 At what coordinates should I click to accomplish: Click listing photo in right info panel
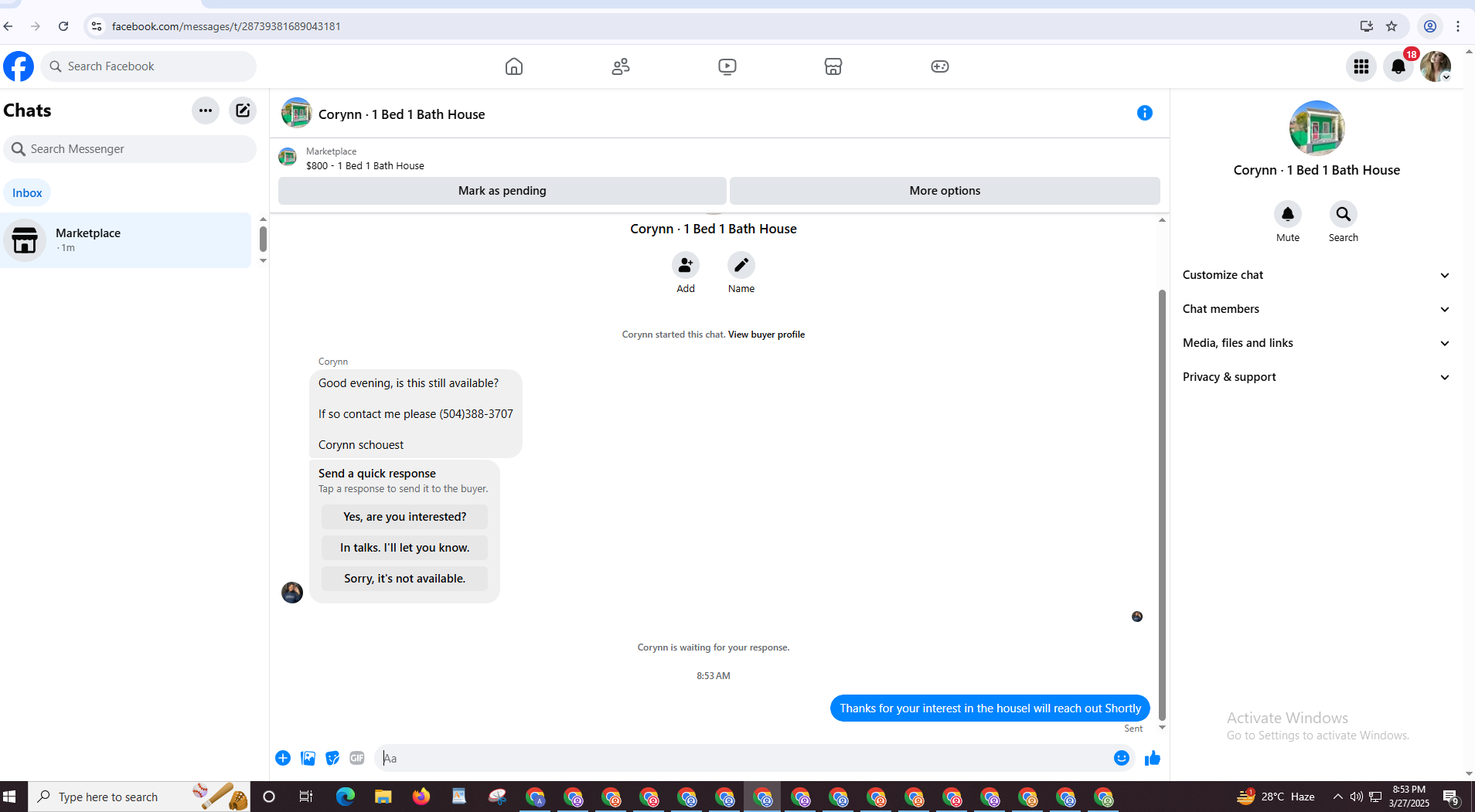1317,128
